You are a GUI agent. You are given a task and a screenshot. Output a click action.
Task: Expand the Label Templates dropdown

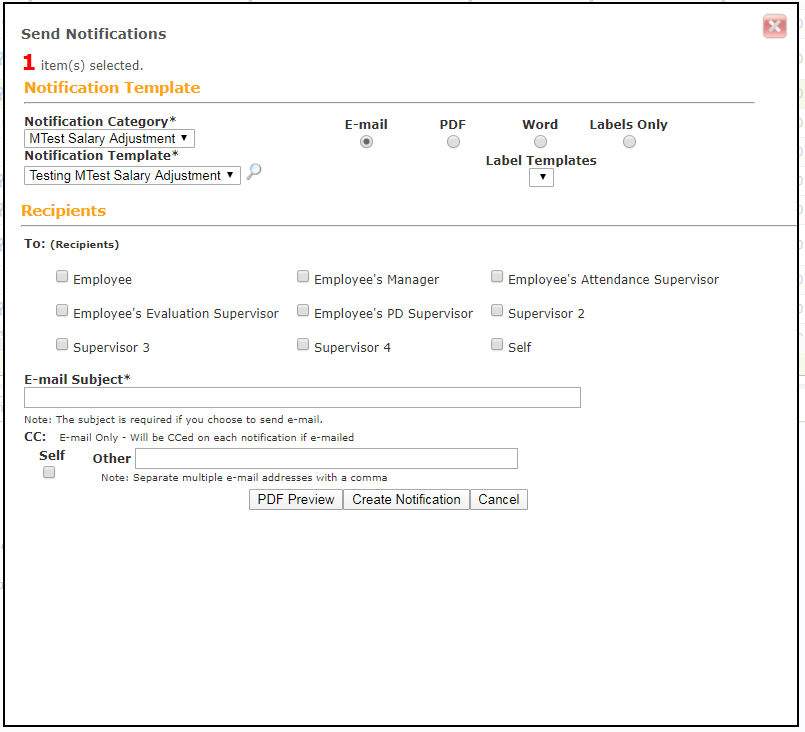[541, 178]
